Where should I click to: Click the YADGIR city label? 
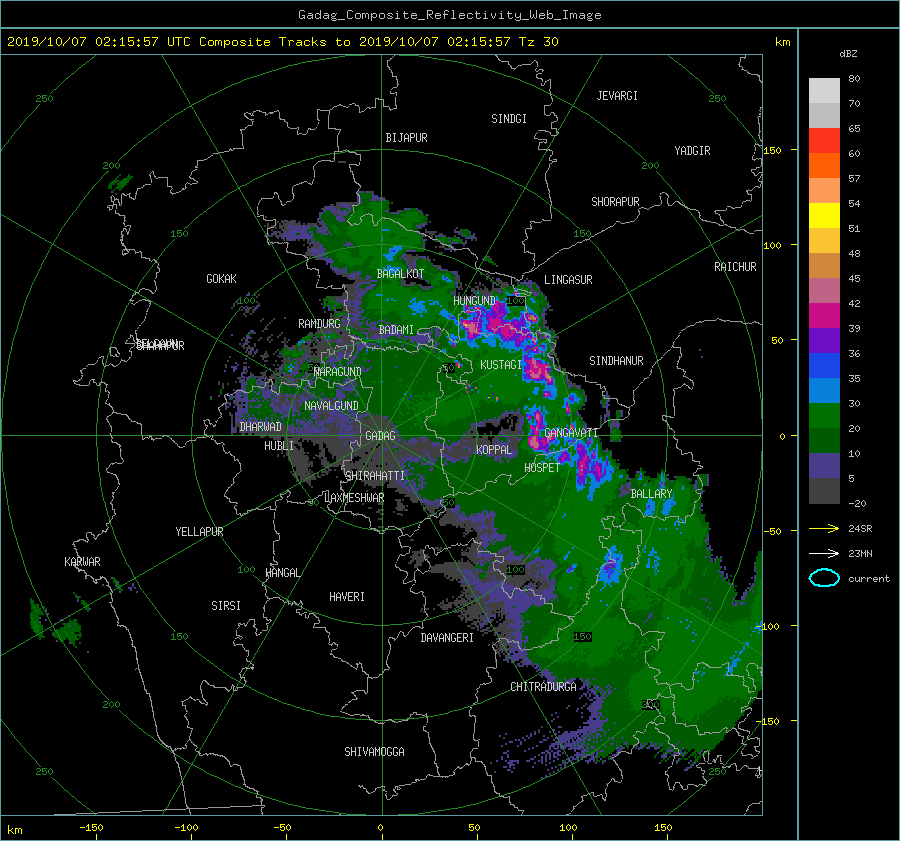point(692,151)
